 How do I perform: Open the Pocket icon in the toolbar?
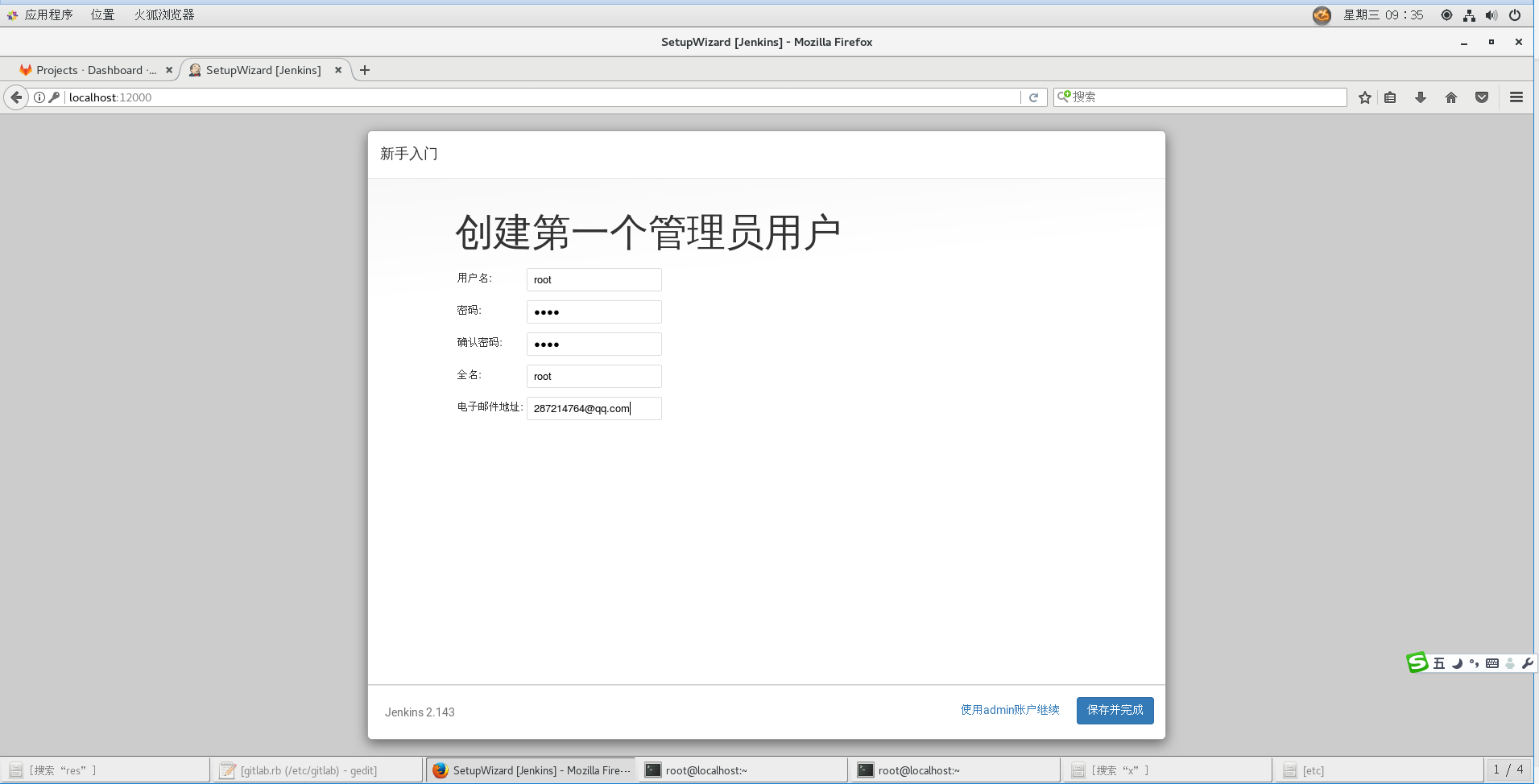[x=1482, y=97]
